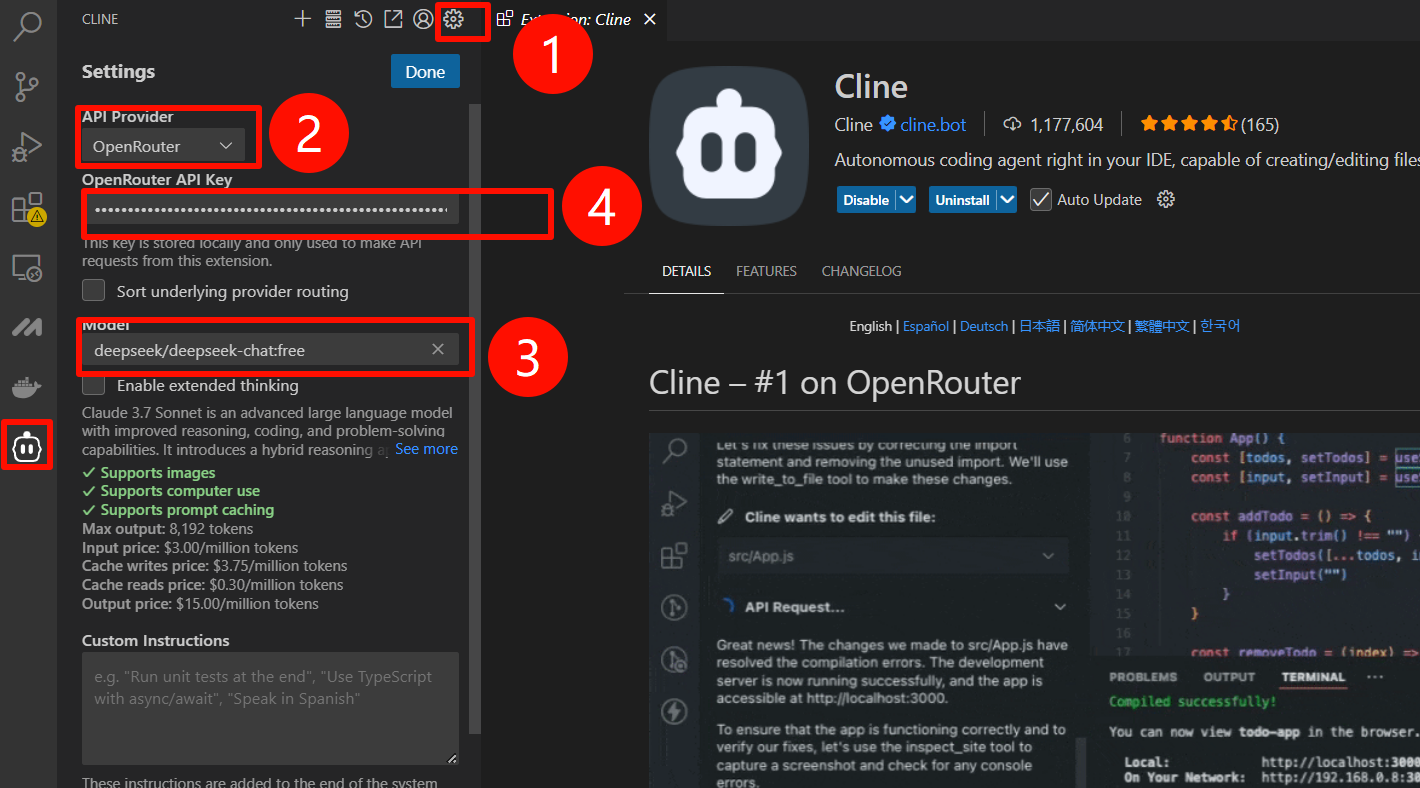Click See more in model description
This screenshot has height=788, width=1420.
click(x=426, y=449)
